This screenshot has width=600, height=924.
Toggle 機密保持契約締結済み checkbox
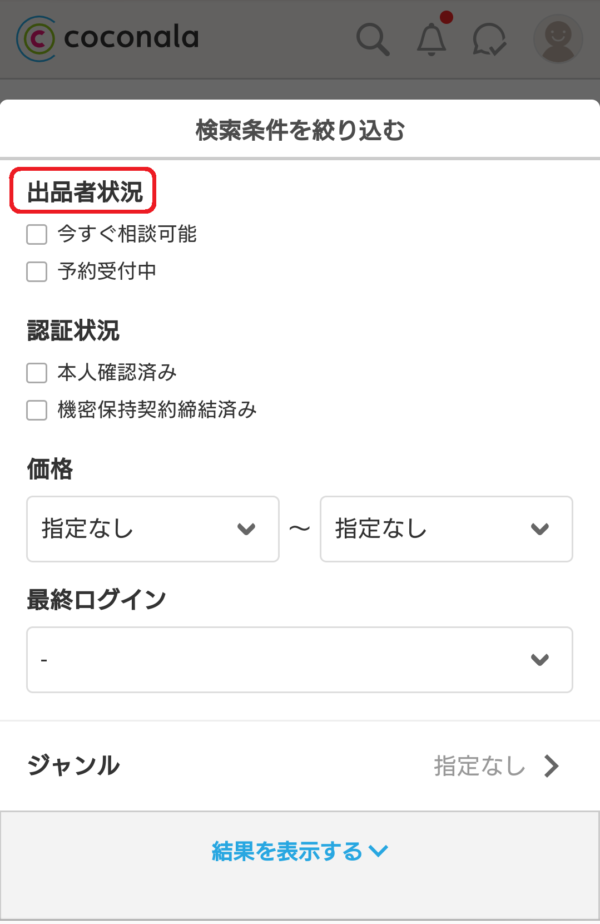(37, 409)
